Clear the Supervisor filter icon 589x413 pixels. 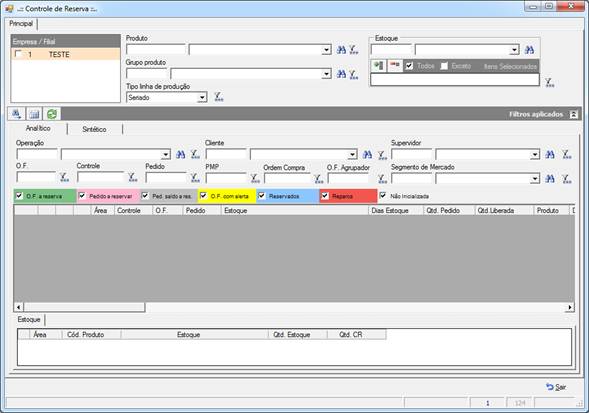[567, 154]
